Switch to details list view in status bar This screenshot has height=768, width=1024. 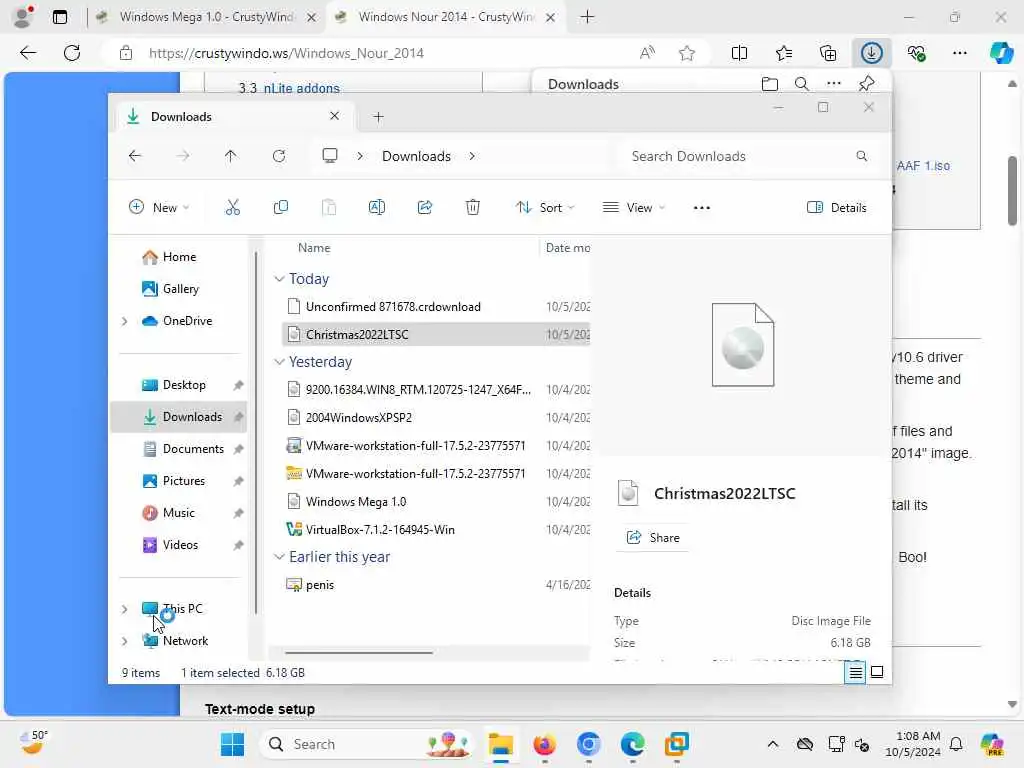tap(856, 672)
